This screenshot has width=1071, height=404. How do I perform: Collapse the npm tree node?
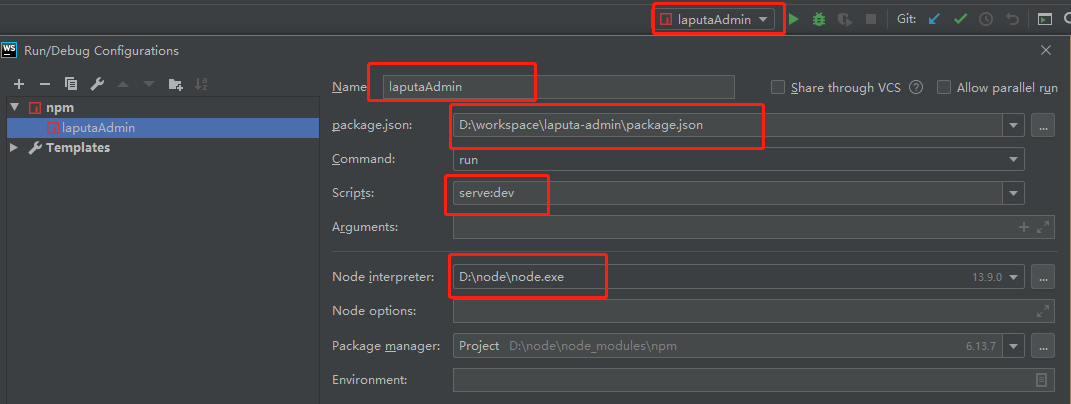pyautogui.click(x=14, y=107)
